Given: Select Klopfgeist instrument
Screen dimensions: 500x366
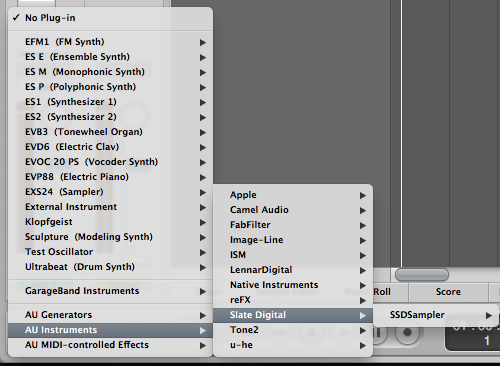Looking at the screenshot, I should [110, 222].
